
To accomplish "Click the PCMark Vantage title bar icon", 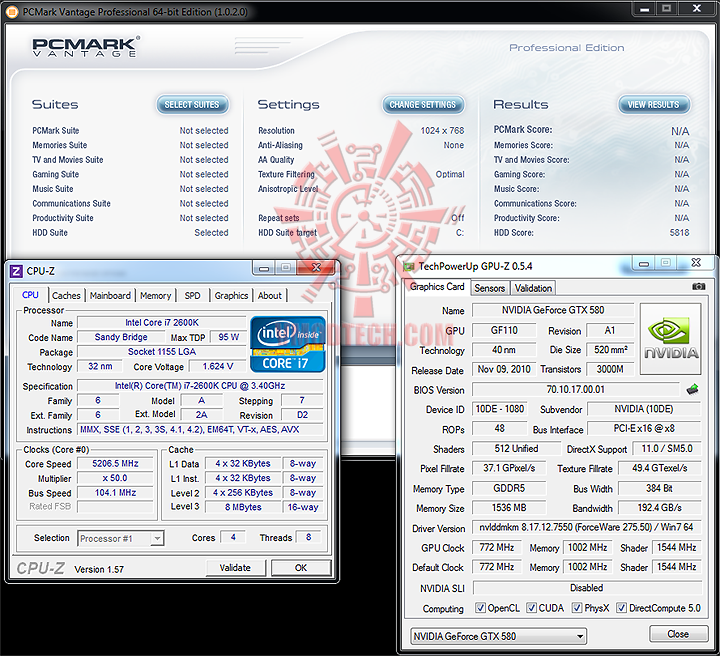I will (x=12, y=11).
